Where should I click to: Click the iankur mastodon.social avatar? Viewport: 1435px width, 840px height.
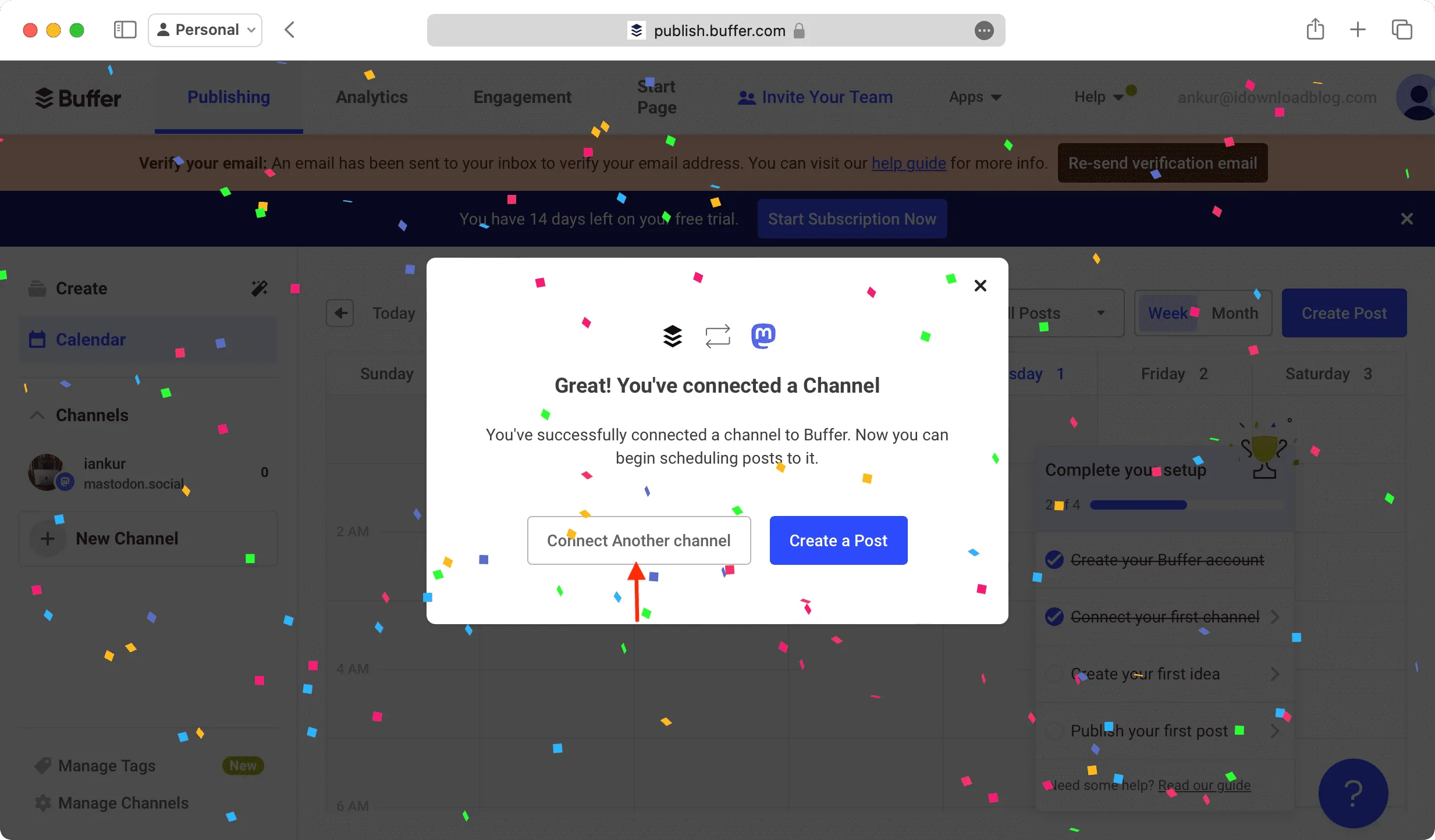pyautogui.click(x=48, y=472)
